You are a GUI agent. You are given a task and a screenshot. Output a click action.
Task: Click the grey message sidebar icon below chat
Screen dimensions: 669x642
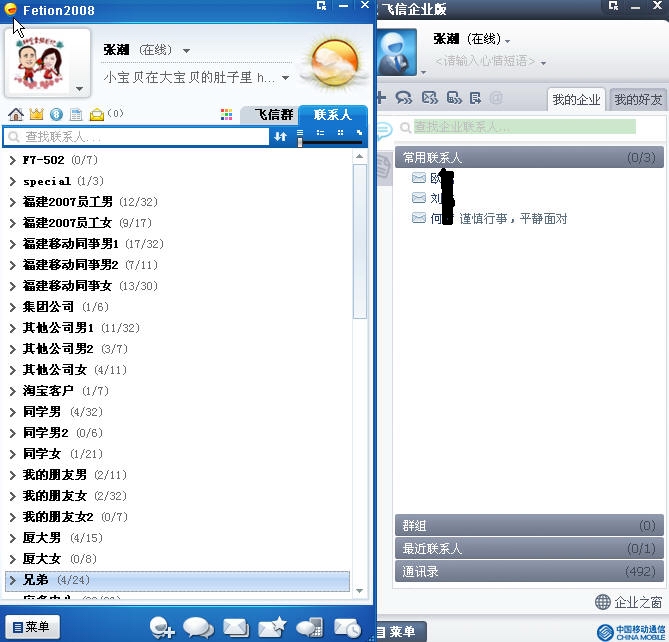click(x=384, y=166)
